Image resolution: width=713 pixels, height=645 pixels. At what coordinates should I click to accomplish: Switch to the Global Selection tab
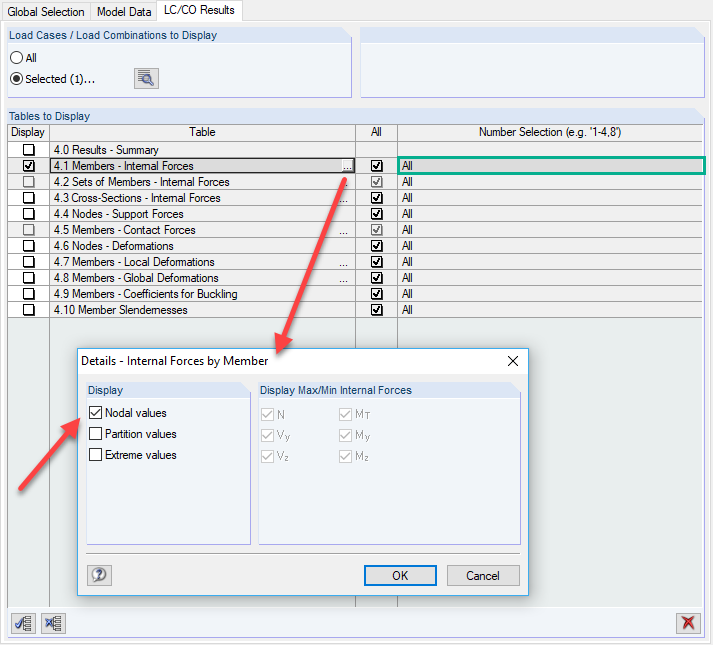[x=46, y=12]
